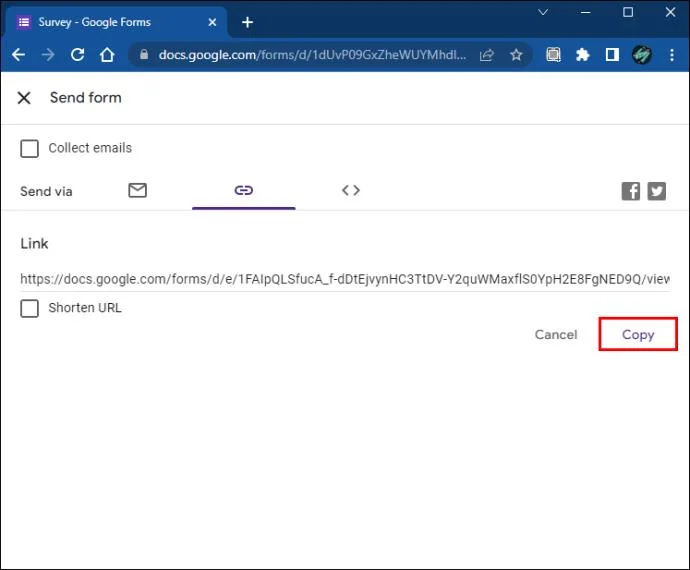Click the form link URL field
This screenshot has width=690, height=570.
click(345, 279)
